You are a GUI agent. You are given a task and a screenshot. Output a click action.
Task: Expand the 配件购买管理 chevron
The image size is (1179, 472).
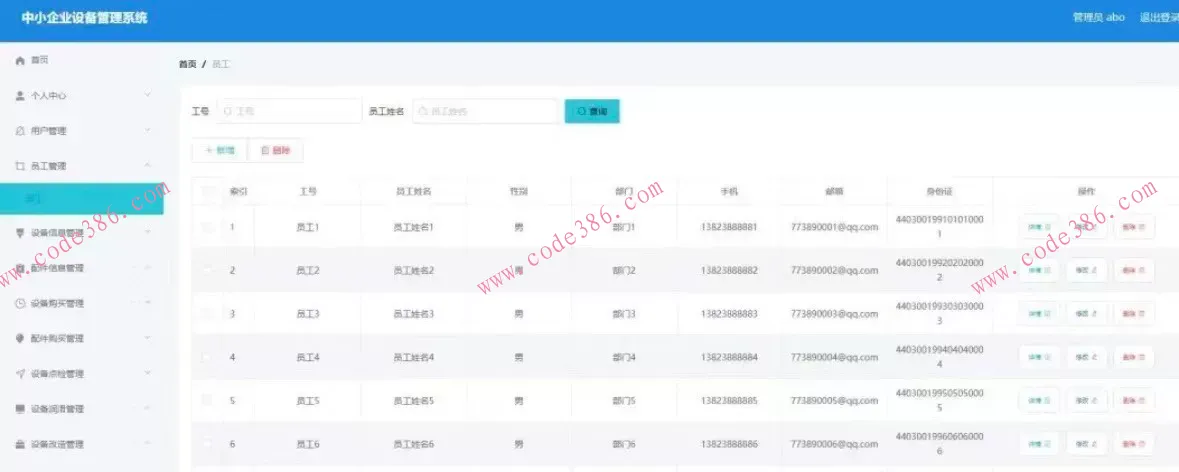(148, 338)
